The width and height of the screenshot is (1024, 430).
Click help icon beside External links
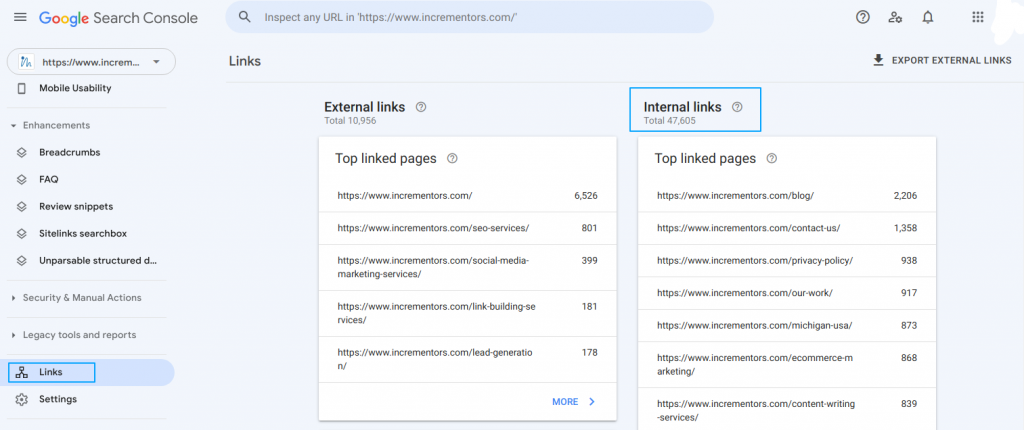421,107
